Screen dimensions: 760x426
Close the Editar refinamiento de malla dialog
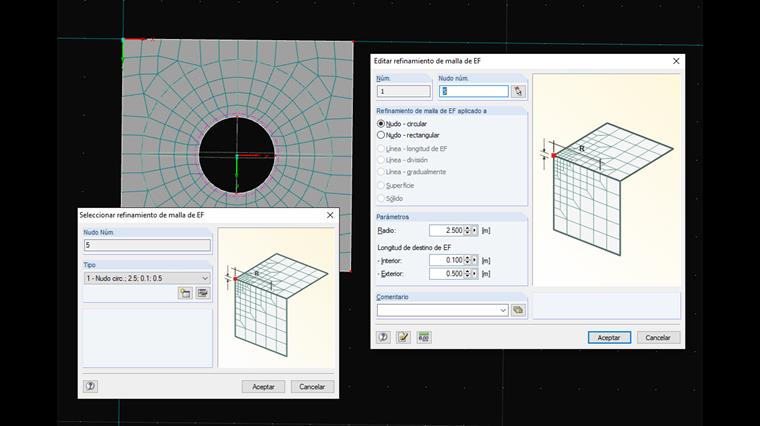676,61
